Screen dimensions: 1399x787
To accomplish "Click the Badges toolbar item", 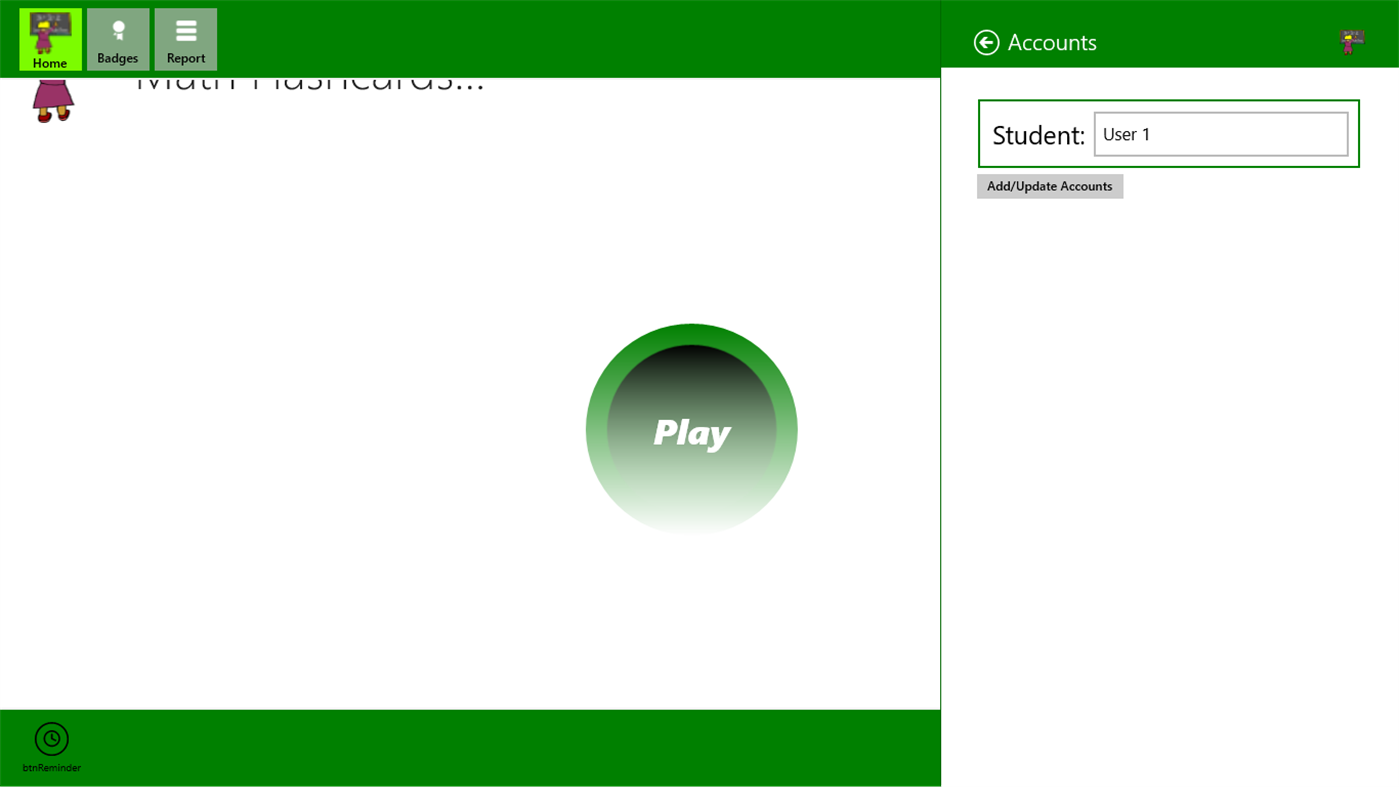I will (117, 38).
